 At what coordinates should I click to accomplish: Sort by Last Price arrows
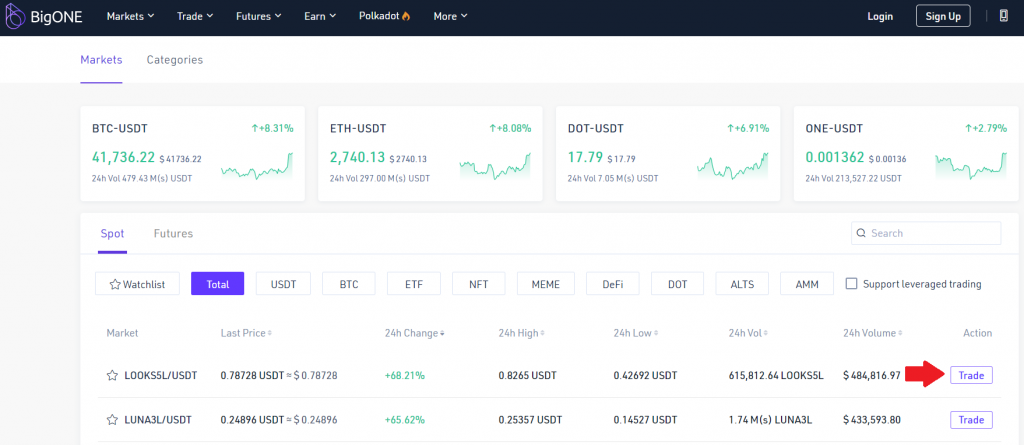pos(270,333)
